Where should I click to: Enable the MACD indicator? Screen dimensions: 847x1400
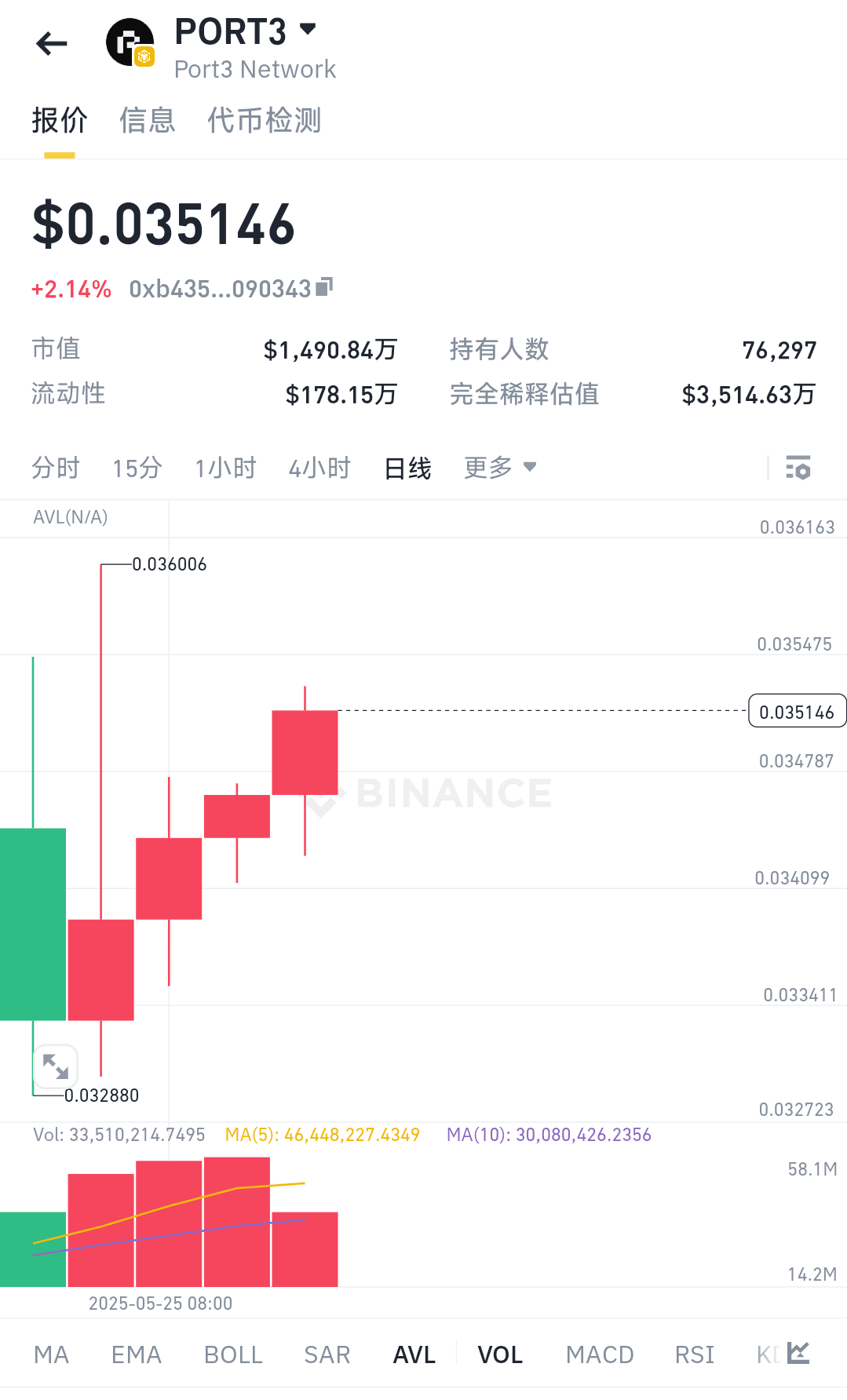pyautogui.click(x=600, y=1354)
